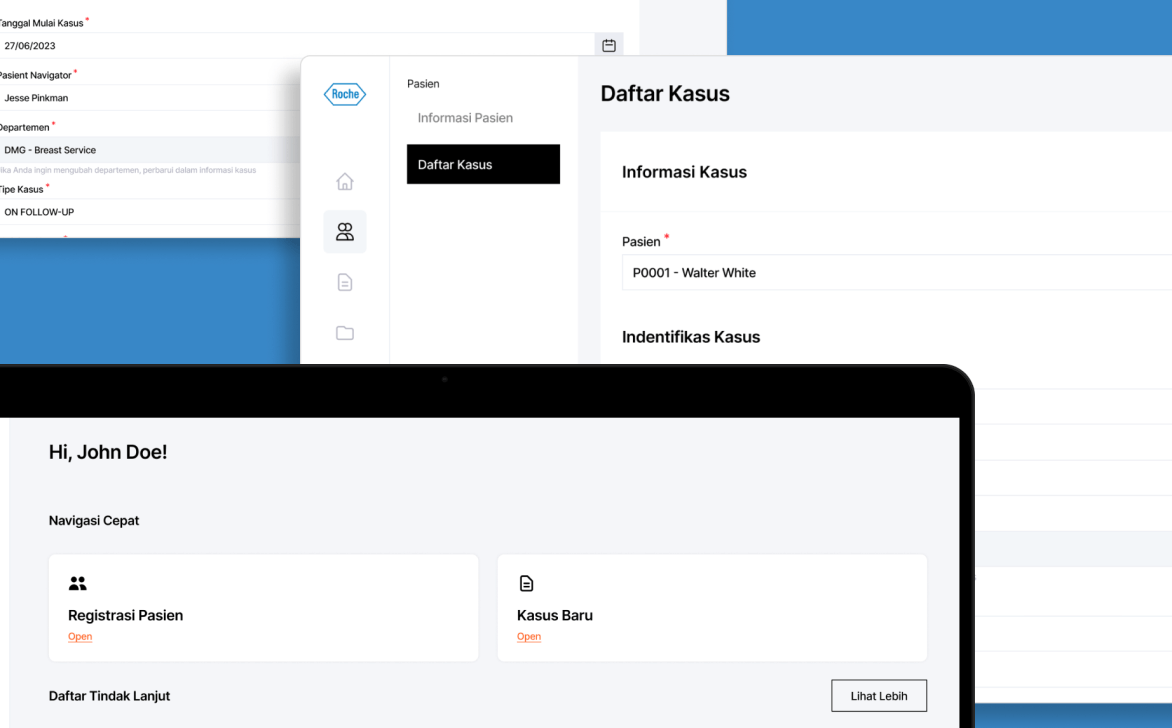Open the folder sidebar icon
Screen dimensions: 1172x728
345,333
